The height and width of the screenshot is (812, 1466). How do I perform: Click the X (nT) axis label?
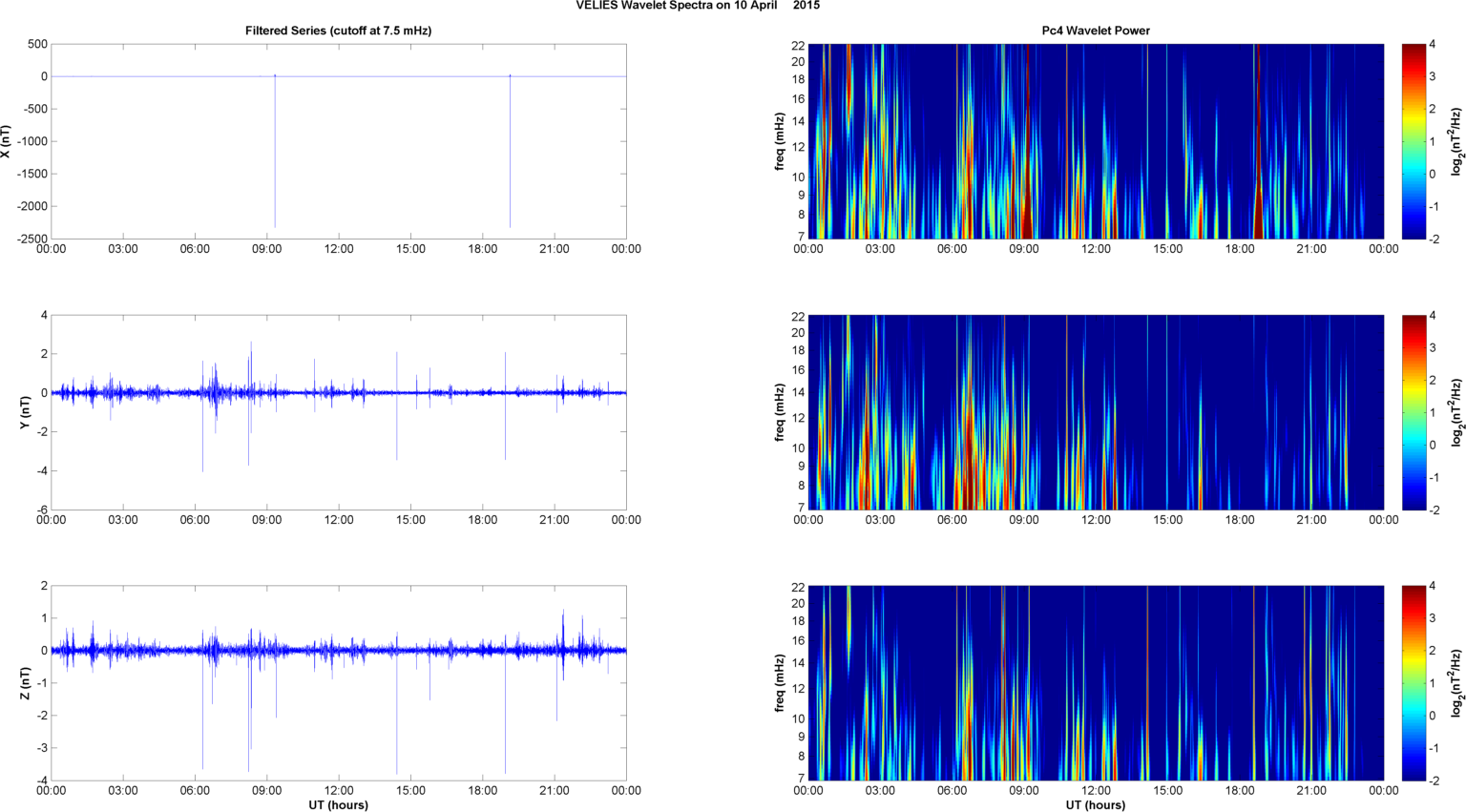[7, 141]
